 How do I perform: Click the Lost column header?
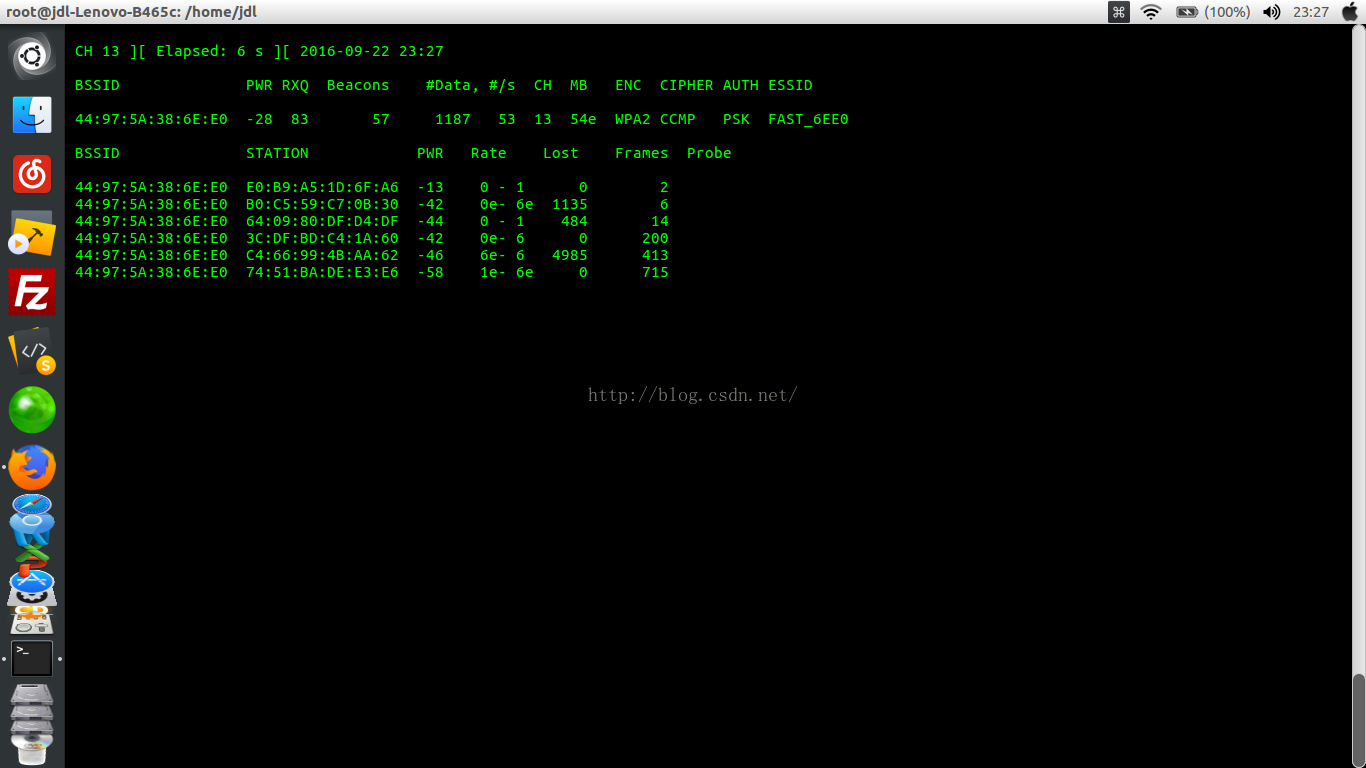tap(561, 153)
